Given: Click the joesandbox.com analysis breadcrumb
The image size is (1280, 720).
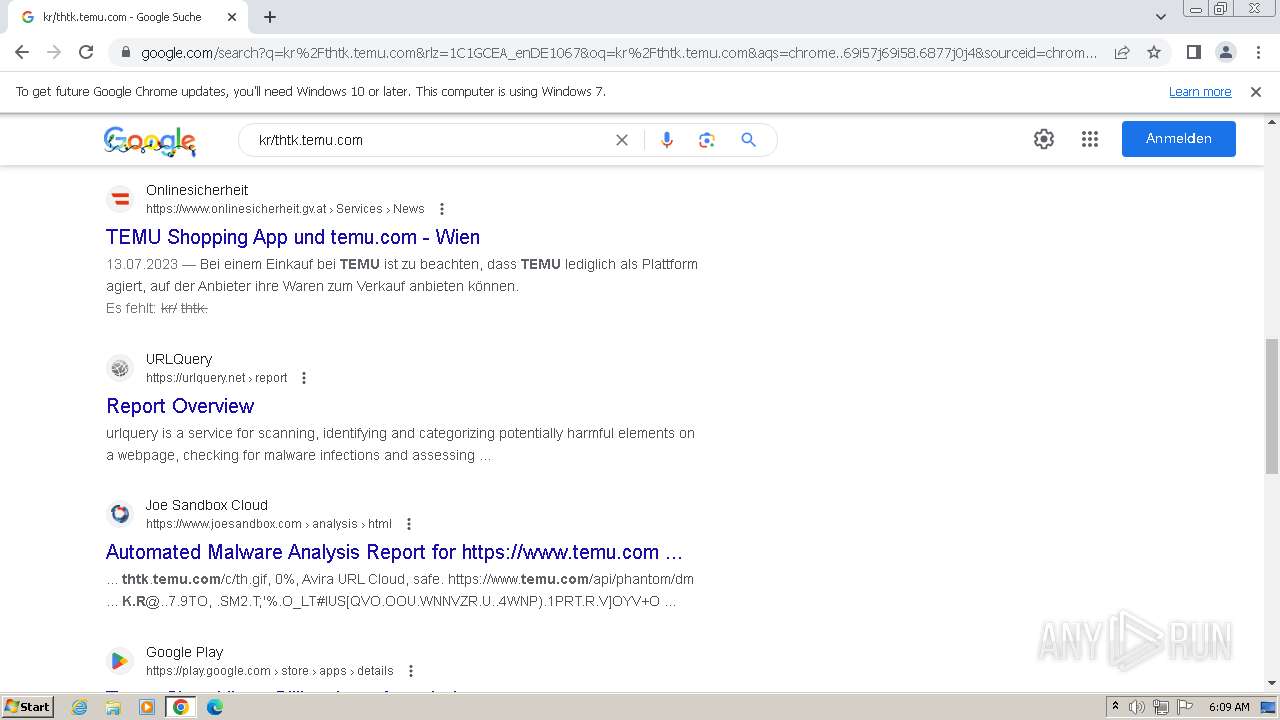Looking at the screenshot, I should [269, 524].
